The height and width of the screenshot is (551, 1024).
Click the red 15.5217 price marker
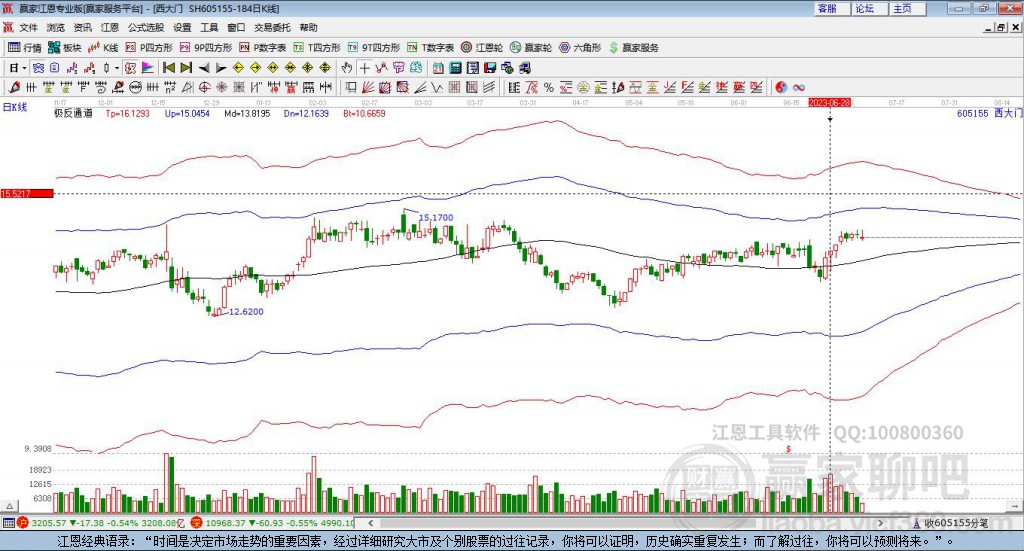27,194
